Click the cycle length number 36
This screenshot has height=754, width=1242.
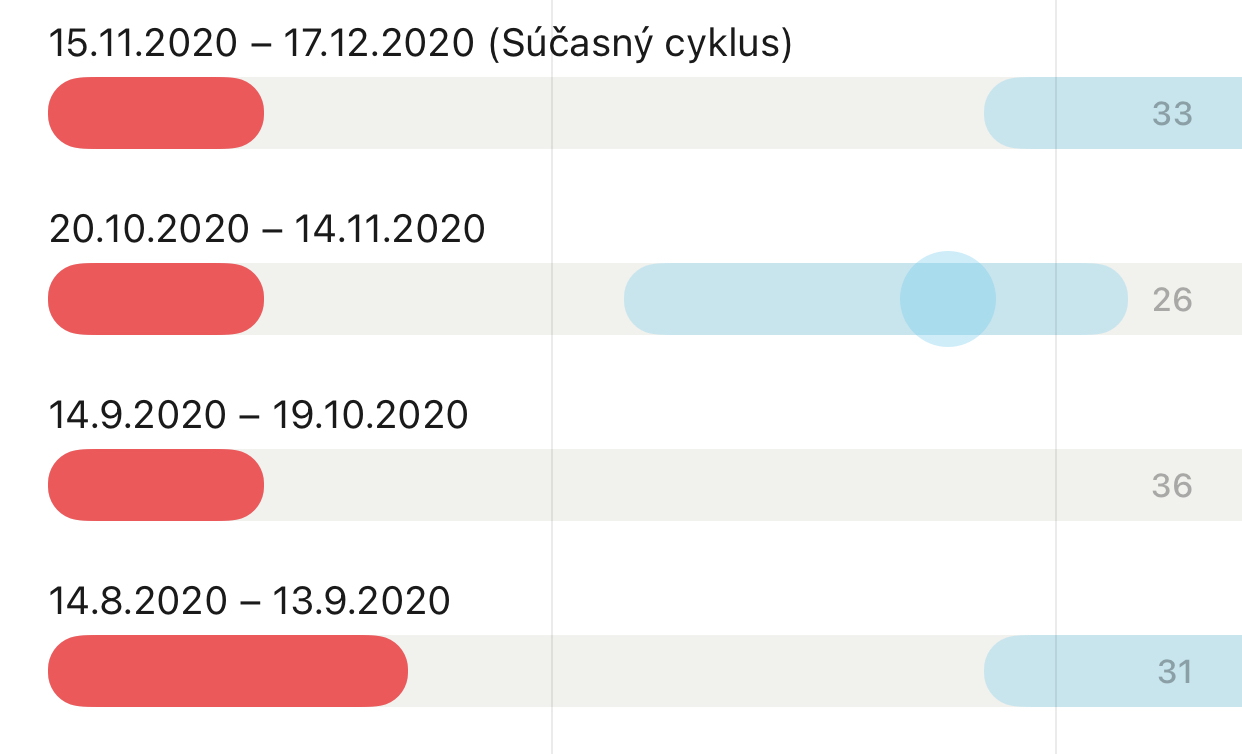click(x=1172, y=486)
